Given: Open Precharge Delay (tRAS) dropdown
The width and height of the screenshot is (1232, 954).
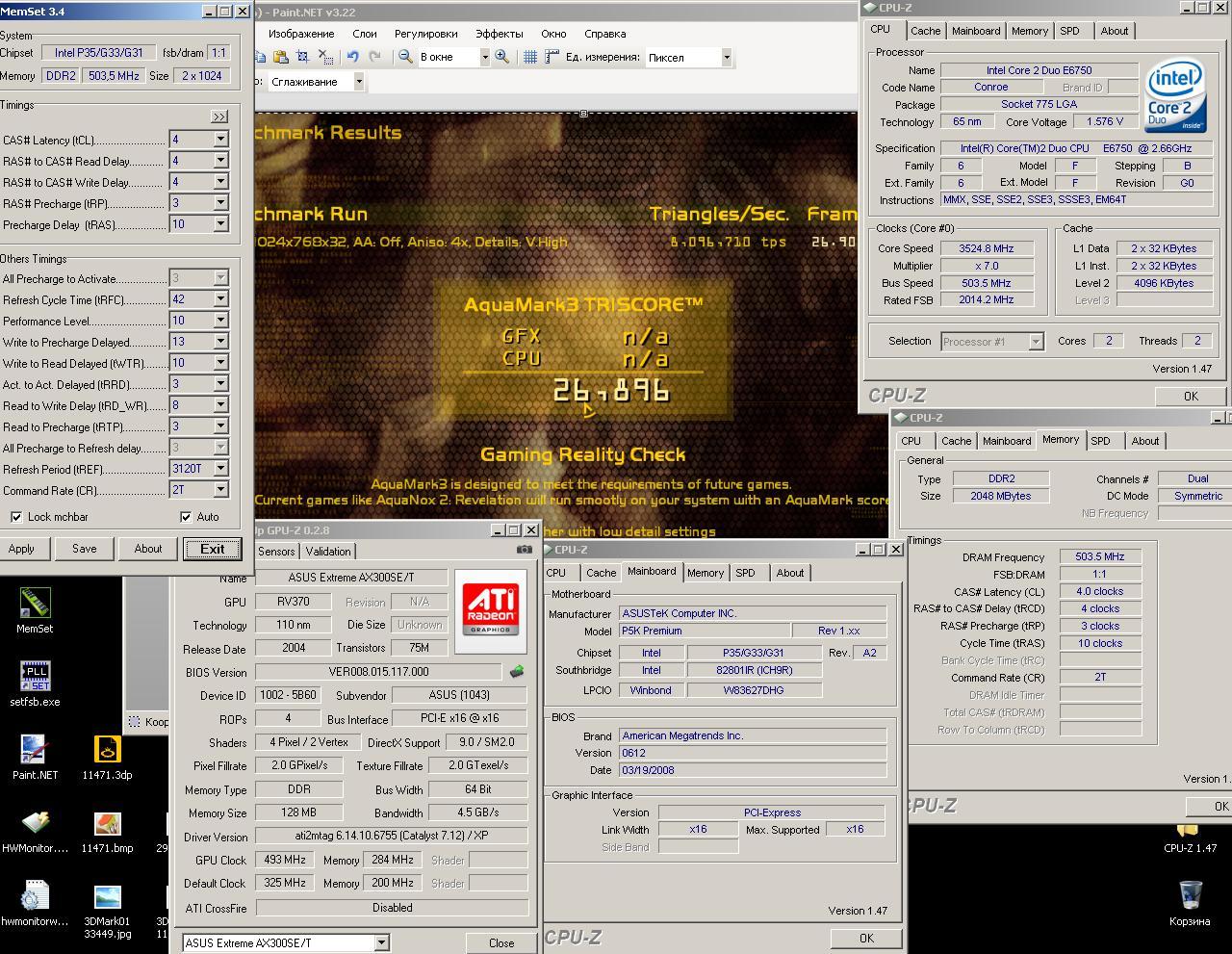Looking at the screenshot, I should click(220, 224).
